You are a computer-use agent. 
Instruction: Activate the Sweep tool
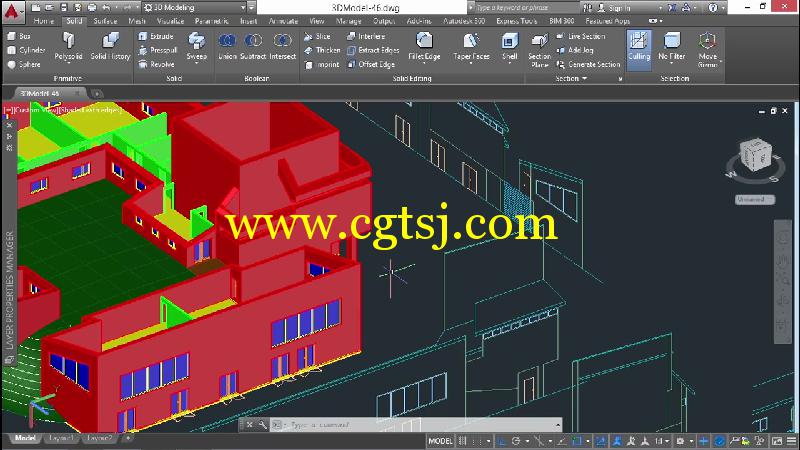click(196, 47)
